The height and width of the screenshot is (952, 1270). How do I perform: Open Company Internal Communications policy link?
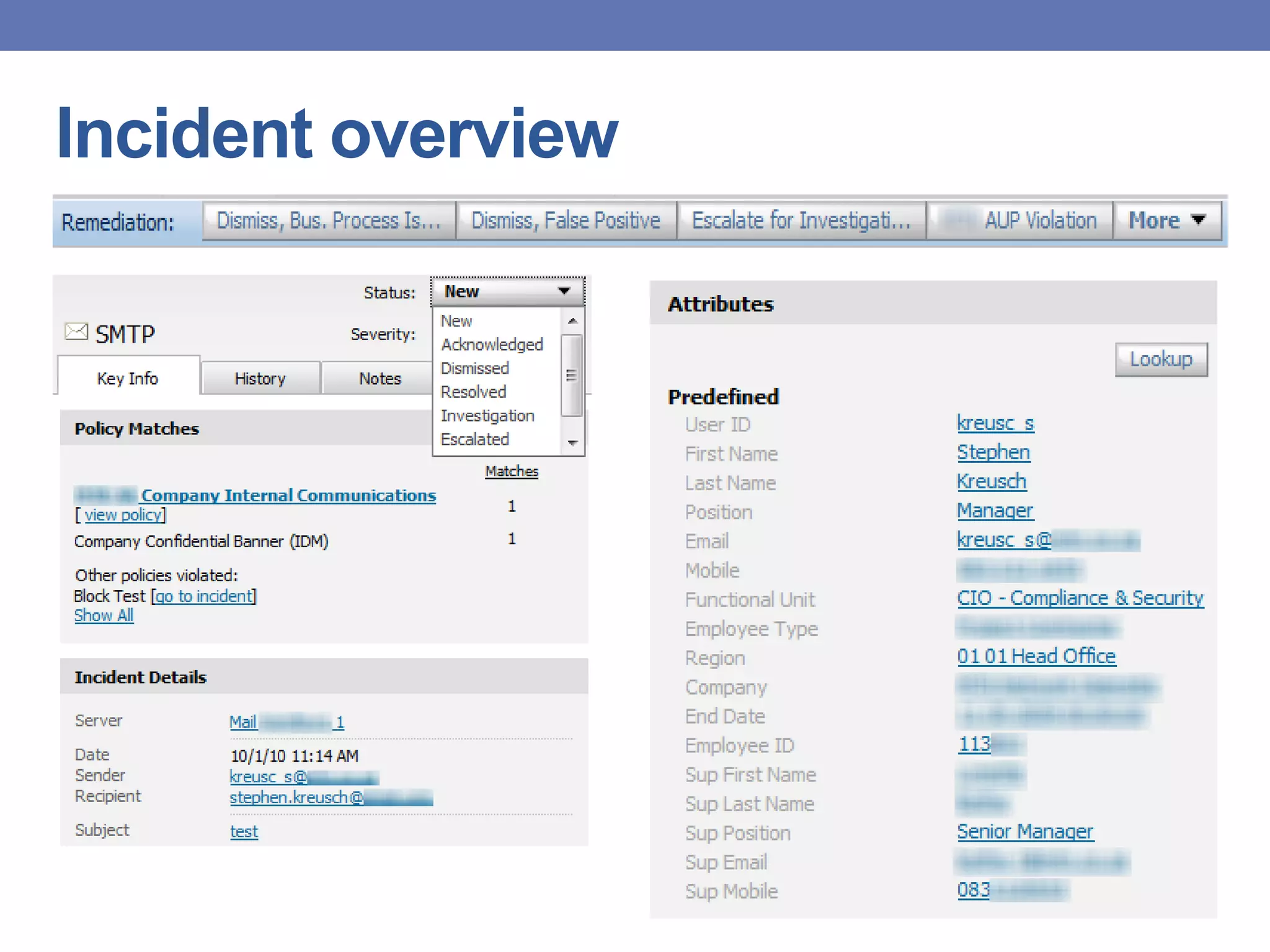[255, 495]
